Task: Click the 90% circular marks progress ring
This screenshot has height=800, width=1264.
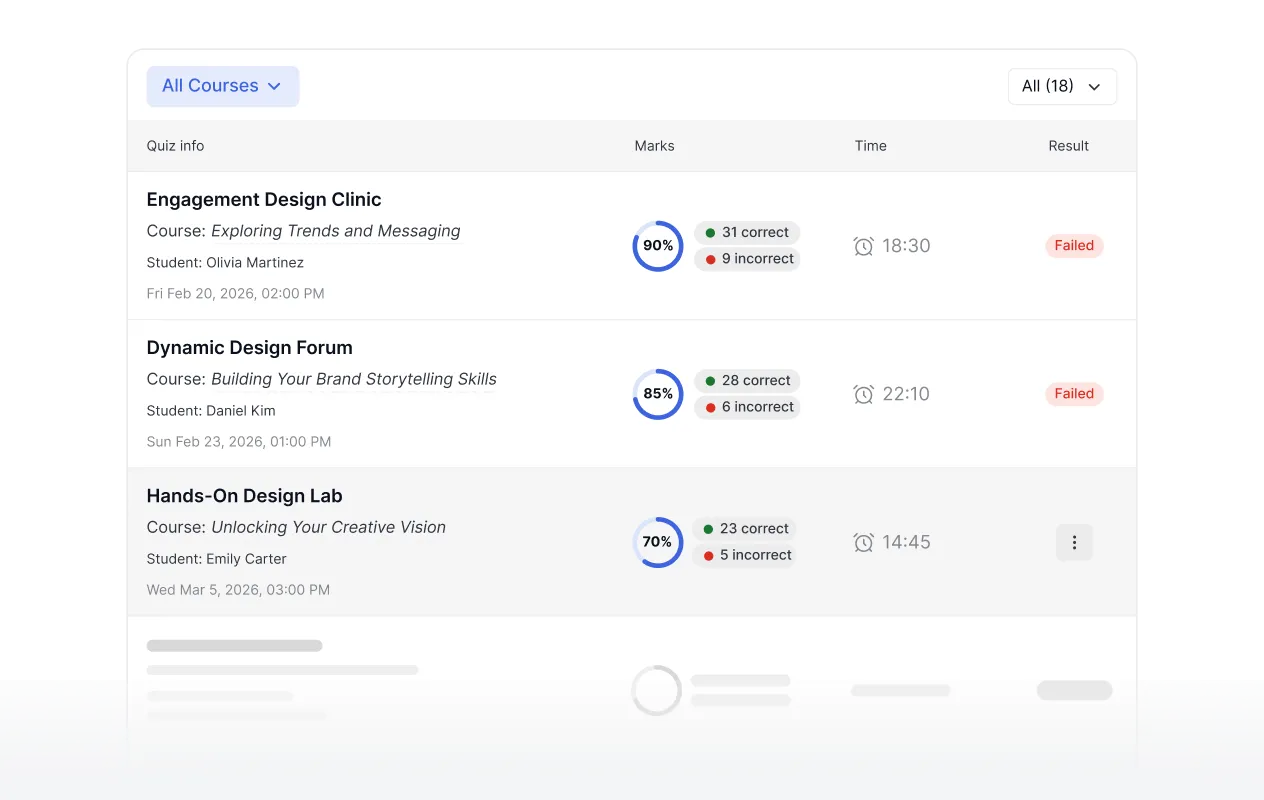Action: click(x=658, y=246)
